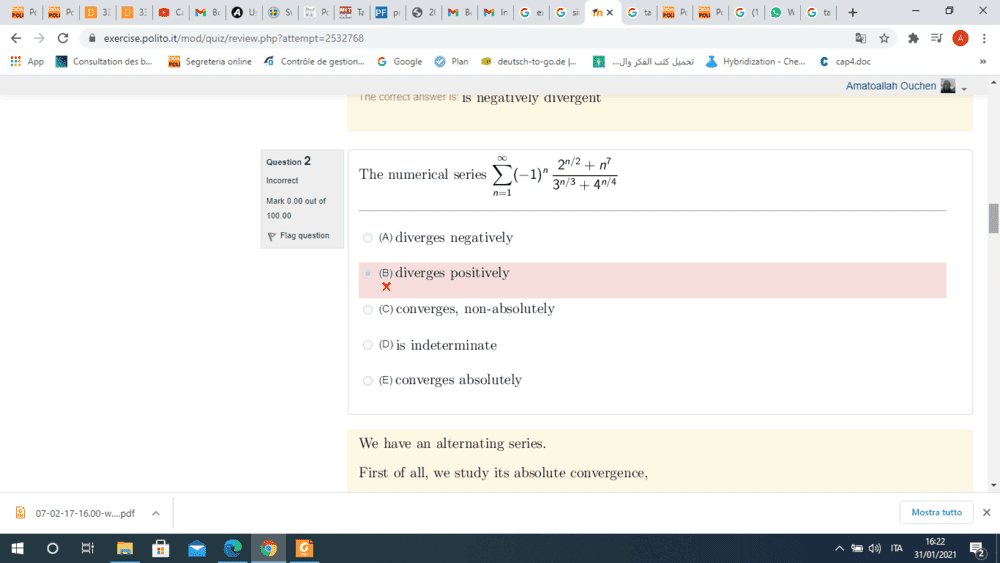Image resolution: width=1000 pixels, height=563 pixels.
Task: Show hidden bookmarks with the overflow chevron
Action: (982, 61)
